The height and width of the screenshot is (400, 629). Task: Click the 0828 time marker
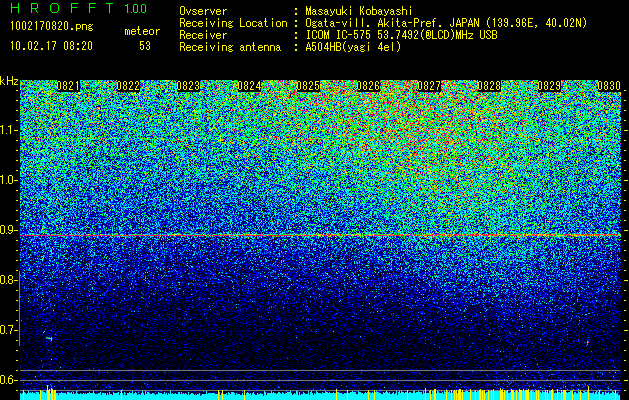489,86
